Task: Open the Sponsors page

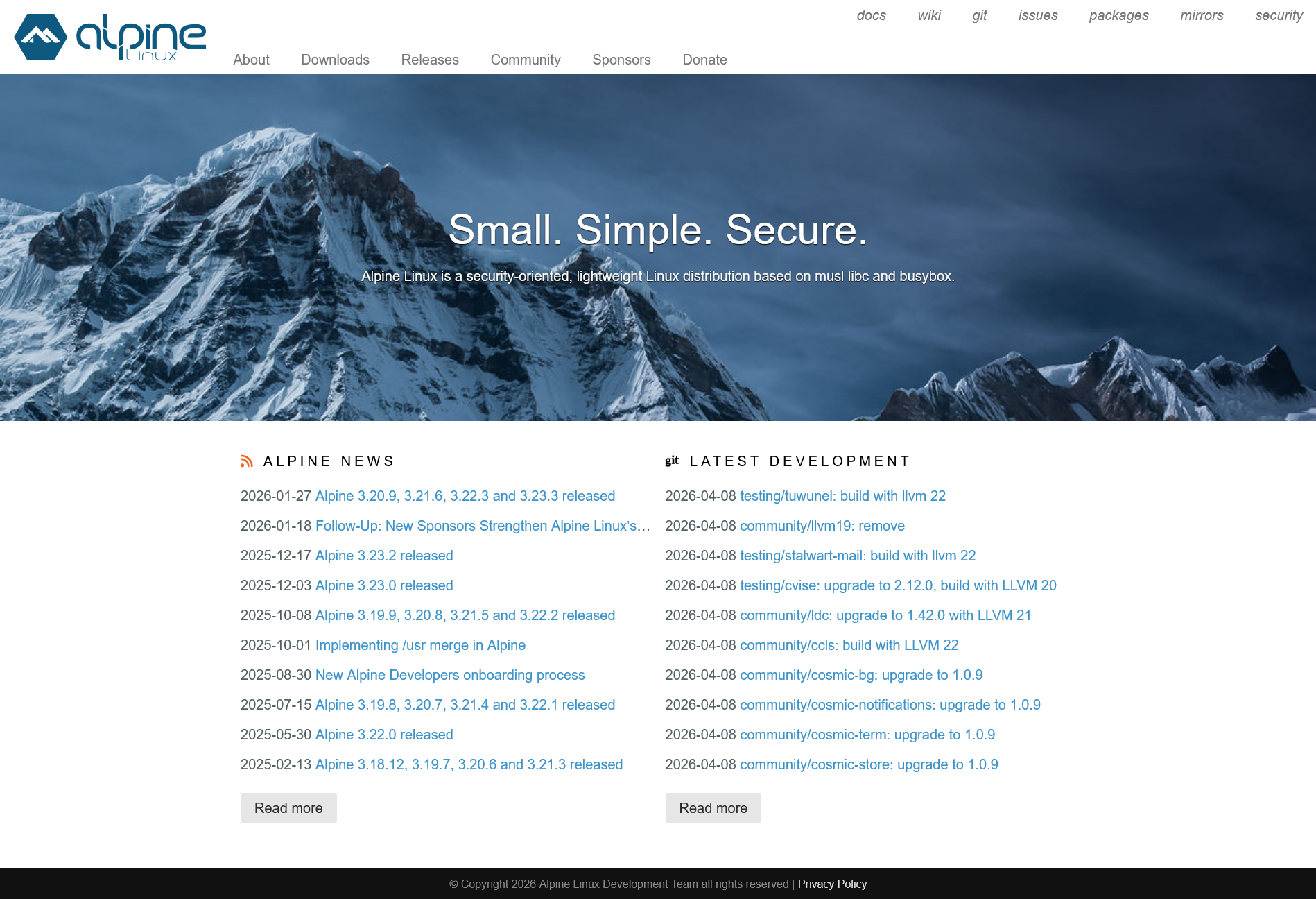Action: [x=621, y=60]
